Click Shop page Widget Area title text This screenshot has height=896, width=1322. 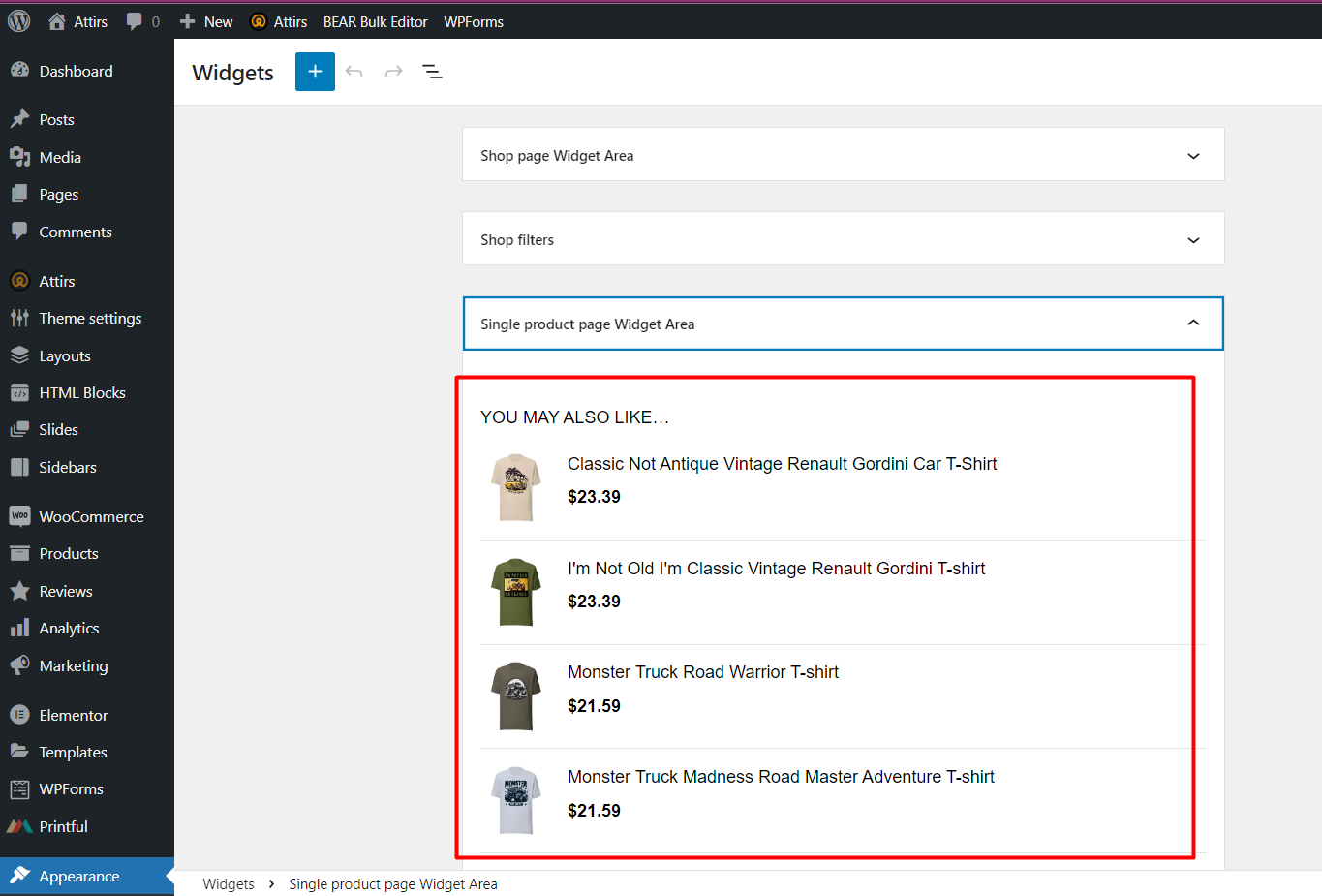[557, 156]
